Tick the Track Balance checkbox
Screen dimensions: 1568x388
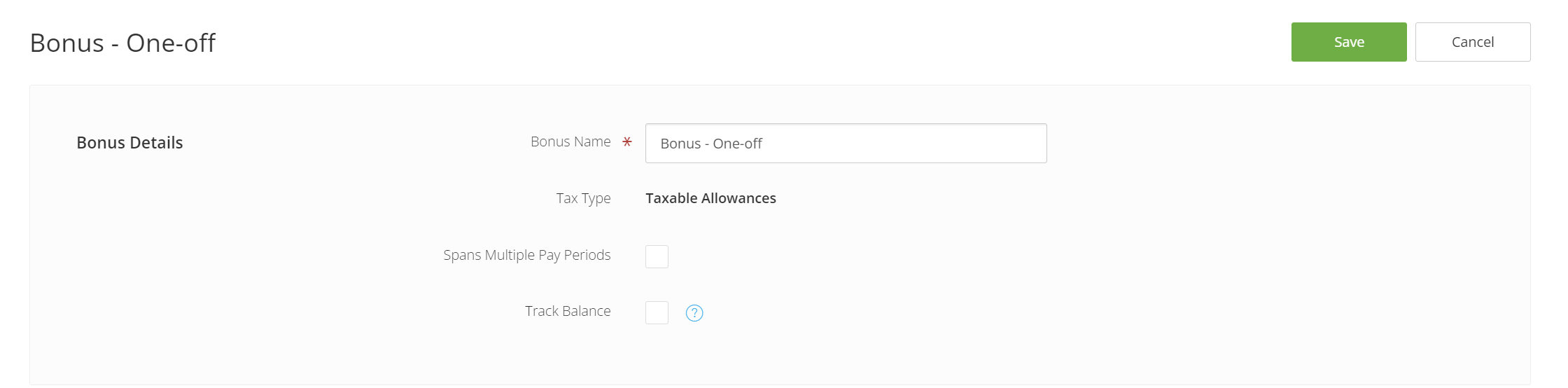(657, 312)
